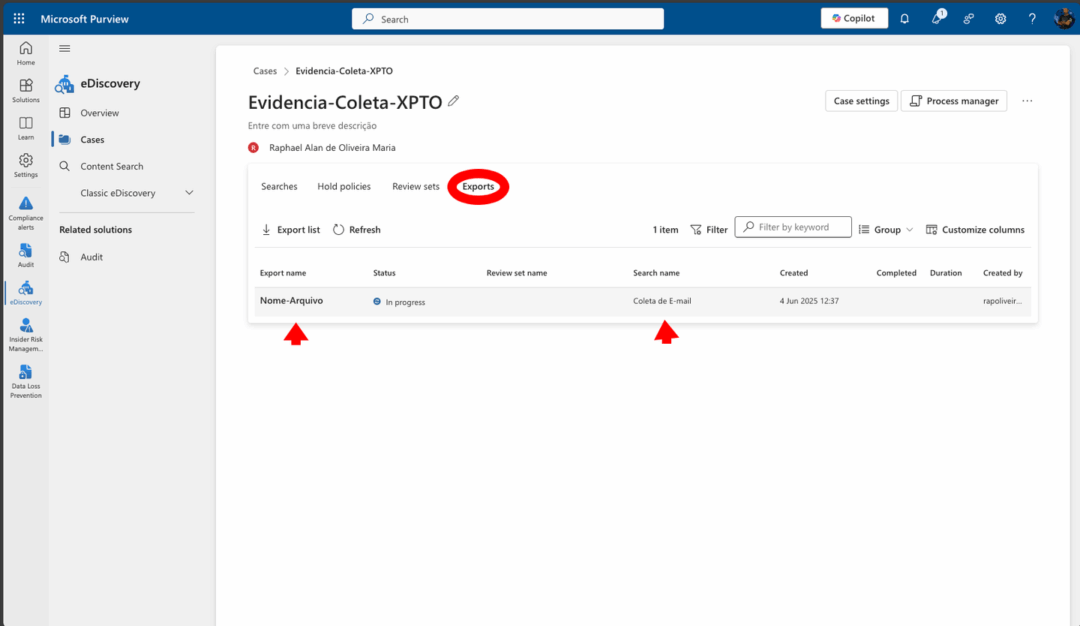The image size is (1080, 626).
Task: Click the eDiscovery navigation panel heading
Action: (x=110, y=83)
